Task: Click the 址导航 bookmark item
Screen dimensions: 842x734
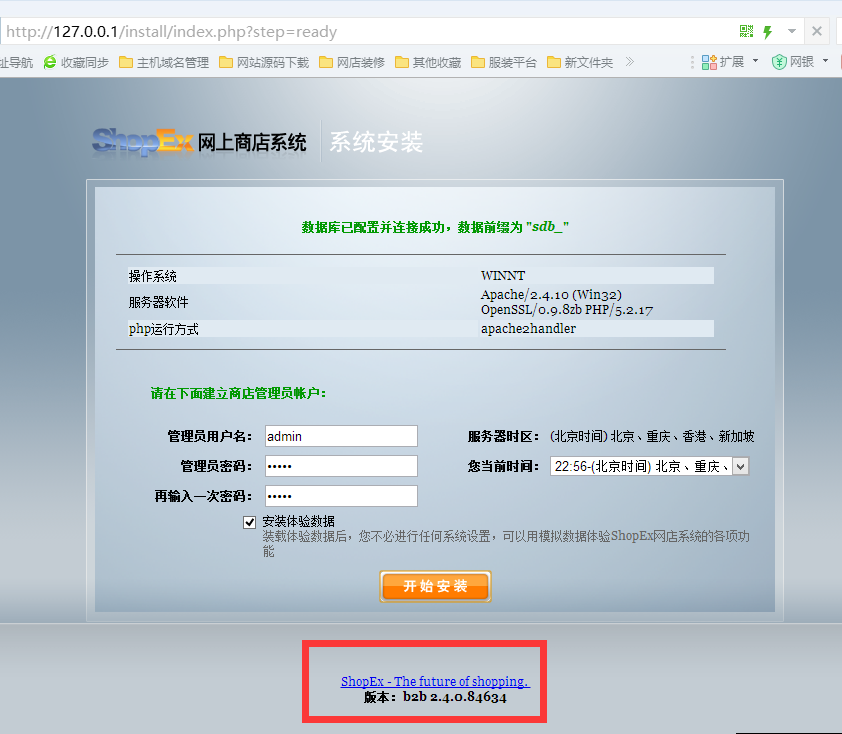Action: tap(16, 62)
